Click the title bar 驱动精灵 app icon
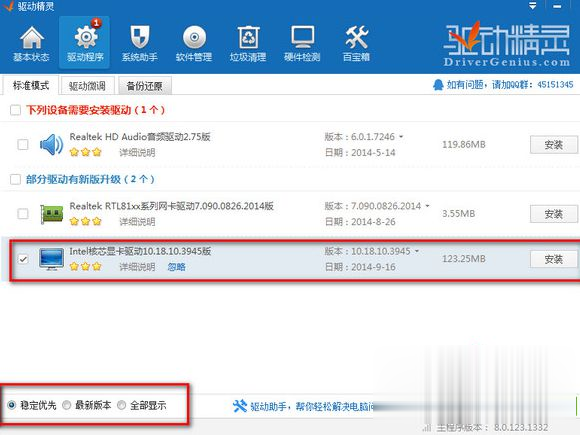 tap(8, 6)
